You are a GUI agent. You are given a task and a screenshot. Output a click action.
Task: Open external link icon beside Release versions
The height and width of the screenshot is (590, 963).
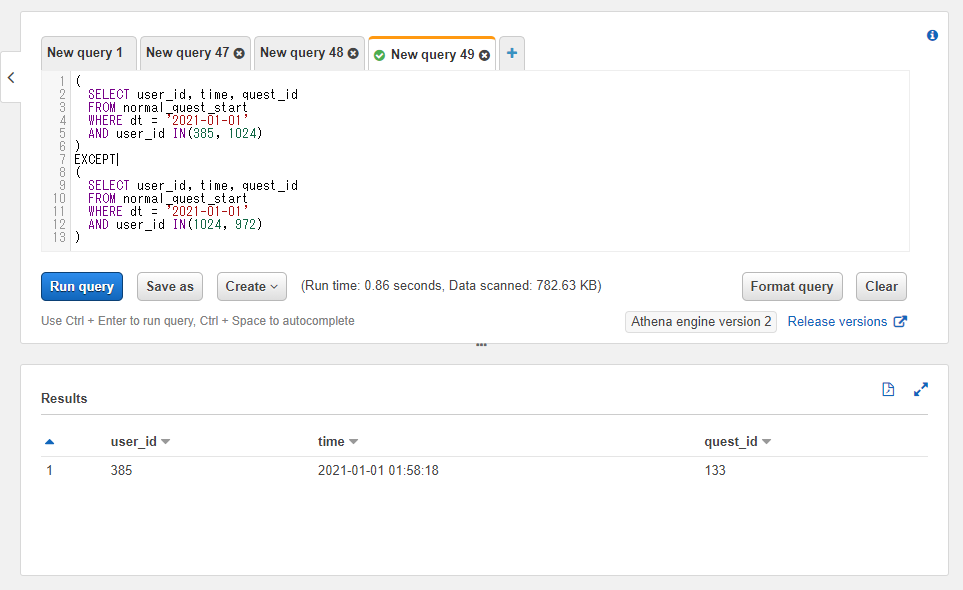click(900, 321)
